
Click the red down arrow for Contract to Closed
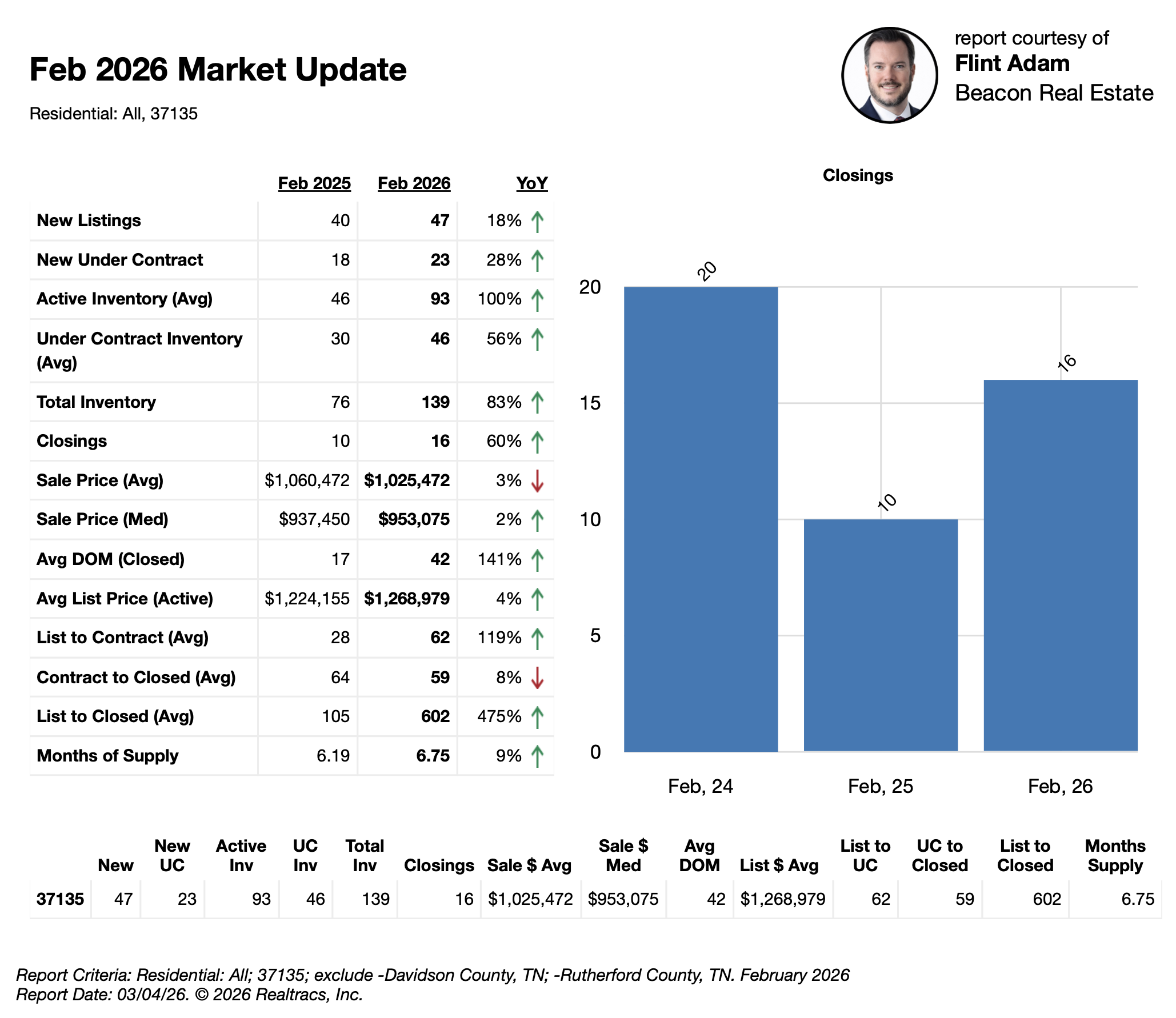[x=537, y=678]
